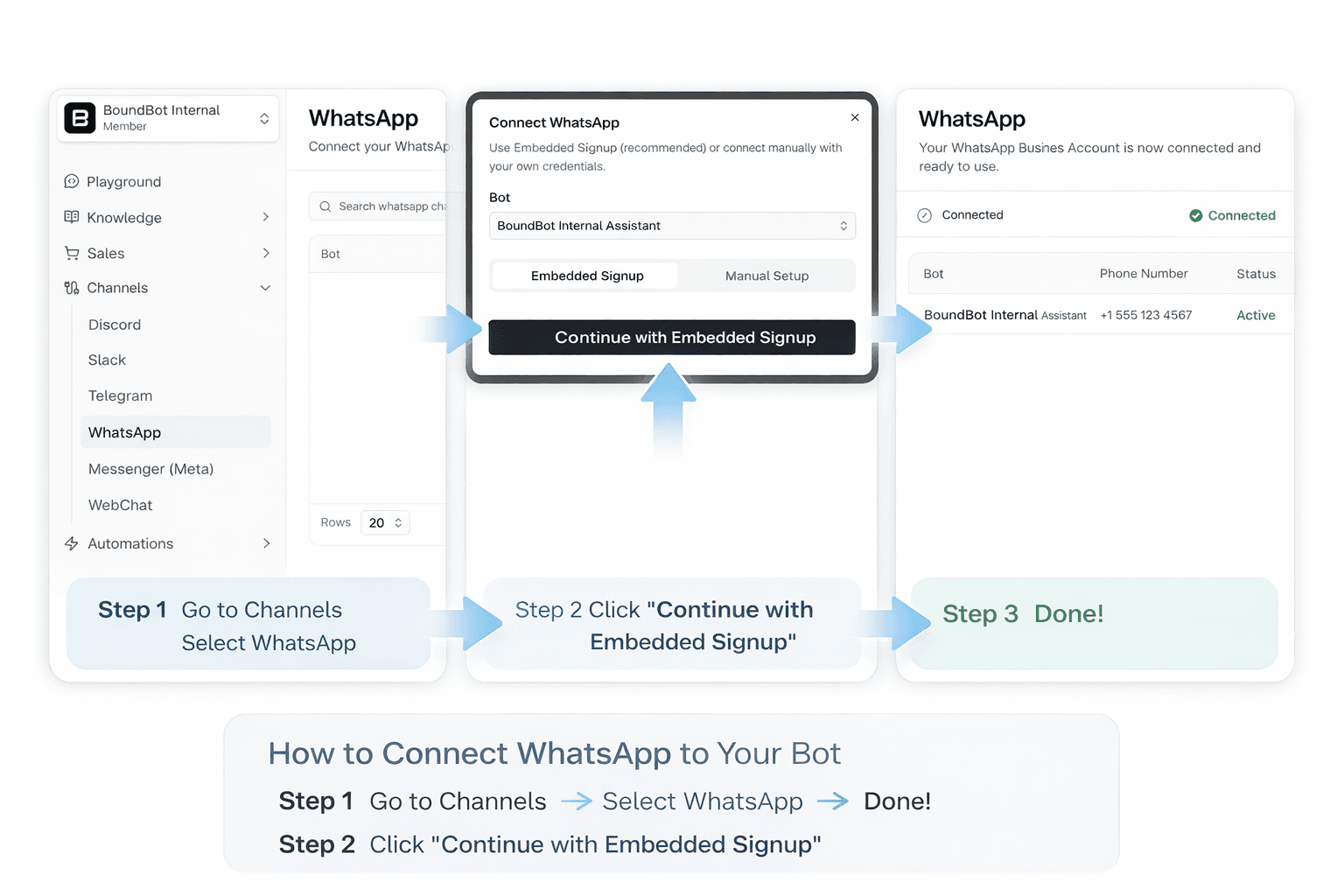Click Continue with Embedded Signup

click(x=671, y=337)
